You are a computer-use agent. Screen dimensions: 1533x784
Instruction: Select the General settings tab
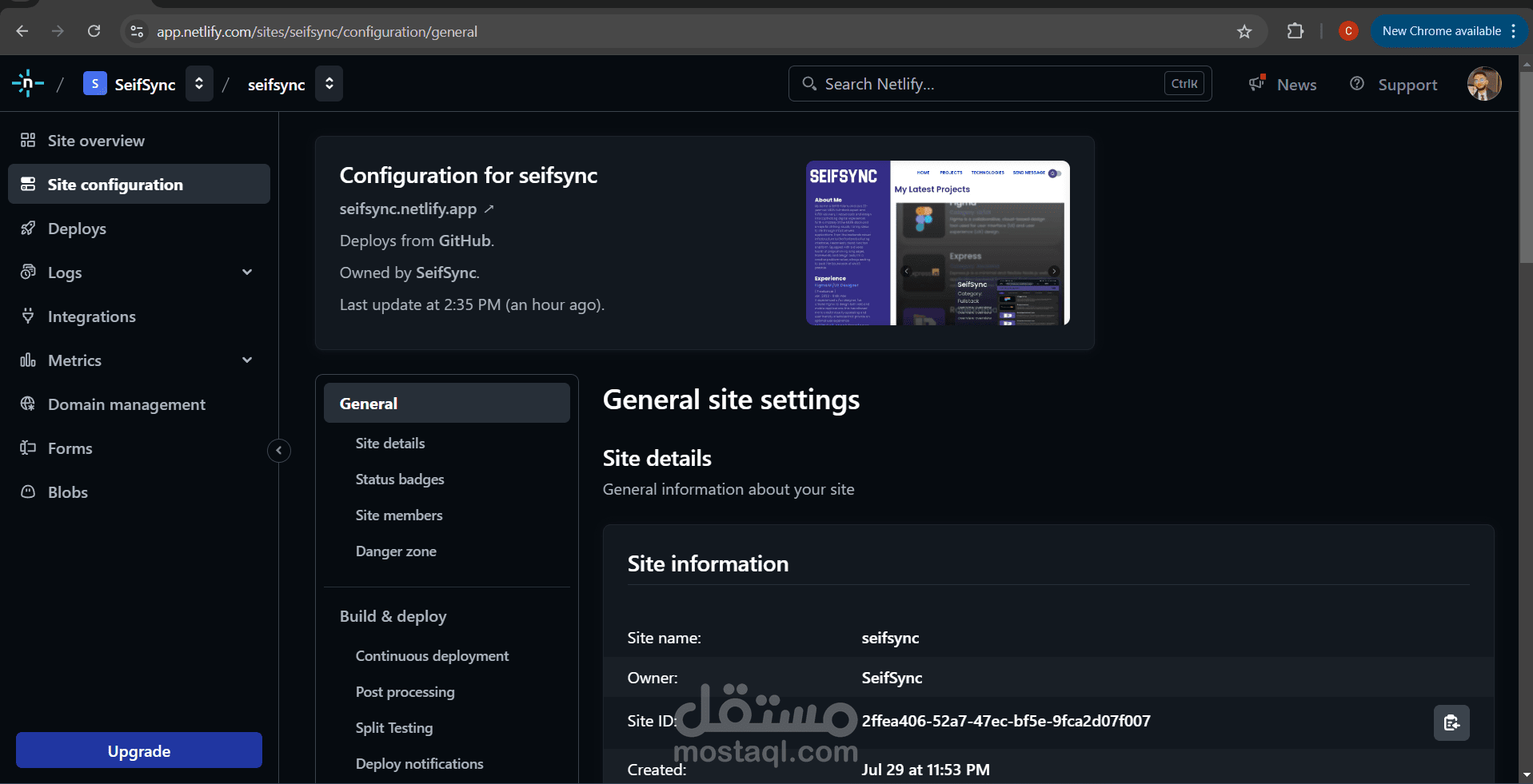(447, 403)
